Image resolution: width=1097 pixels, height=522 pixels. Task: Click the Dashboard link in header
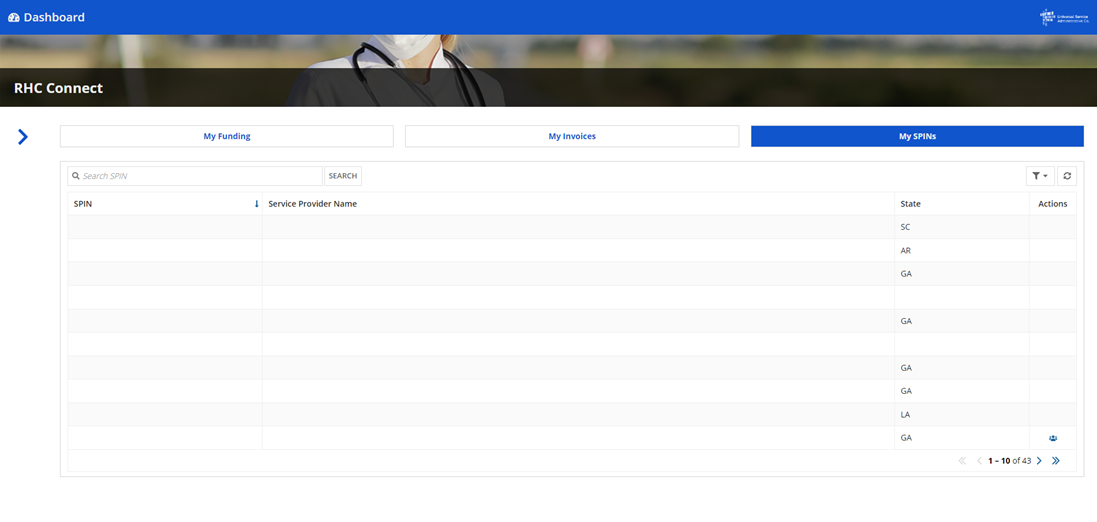pos(54,17)
